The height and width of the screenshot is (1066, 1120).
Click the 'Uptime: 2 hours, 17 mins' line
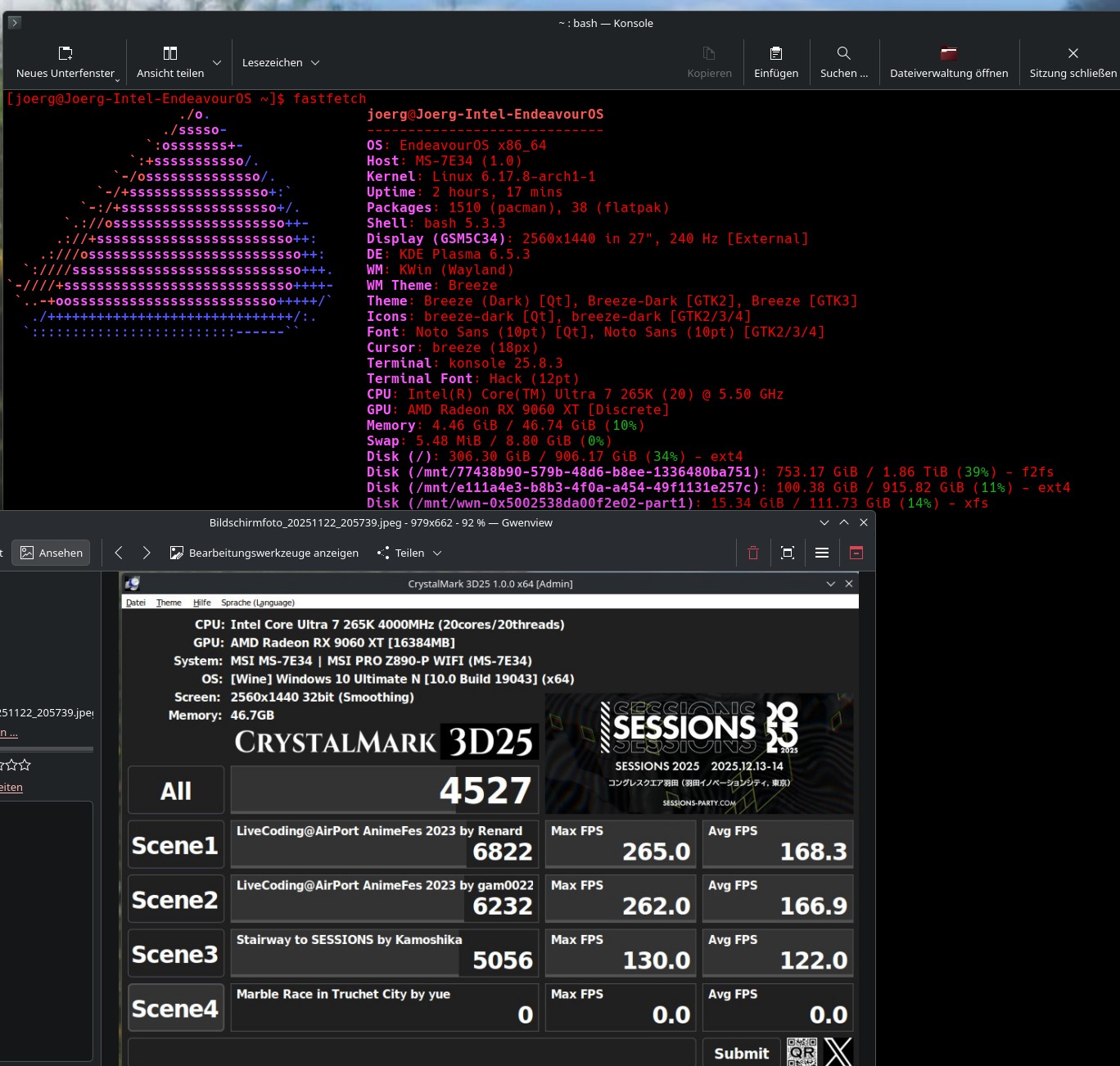[464, 192]
